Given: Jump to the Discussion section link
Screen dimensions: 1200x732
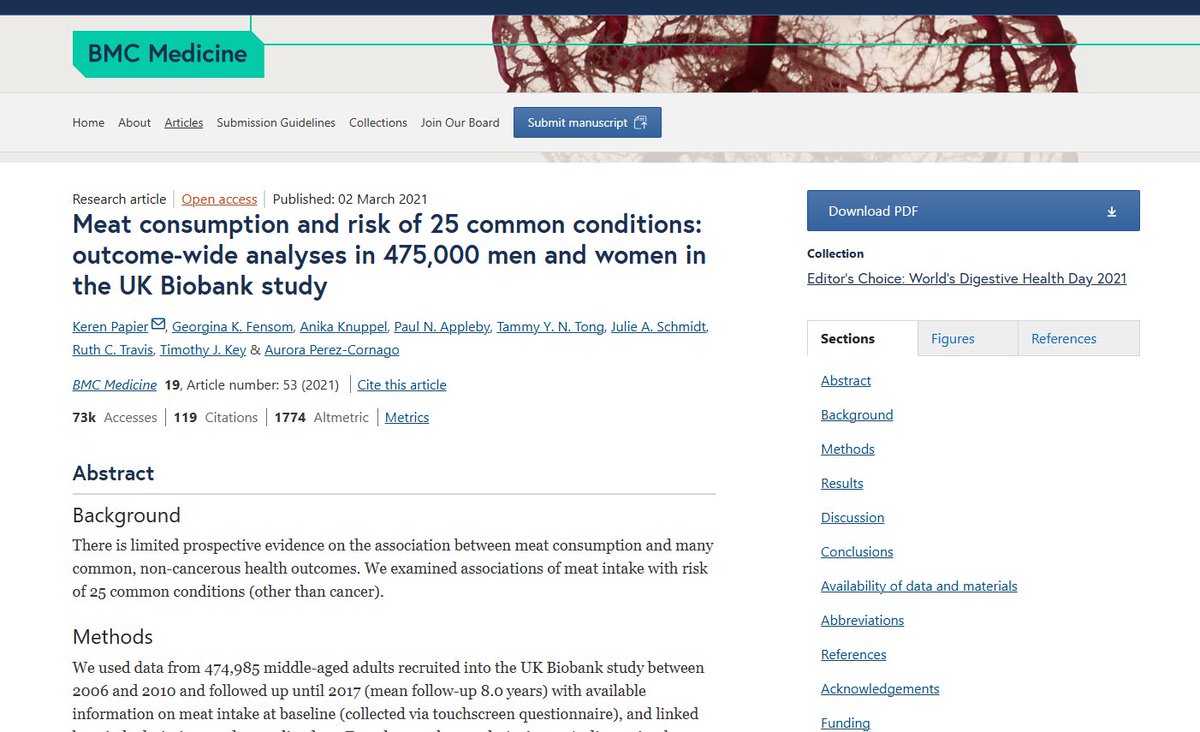Looking at the screenshot, I should pyautogui.click(x=853, y=518).
